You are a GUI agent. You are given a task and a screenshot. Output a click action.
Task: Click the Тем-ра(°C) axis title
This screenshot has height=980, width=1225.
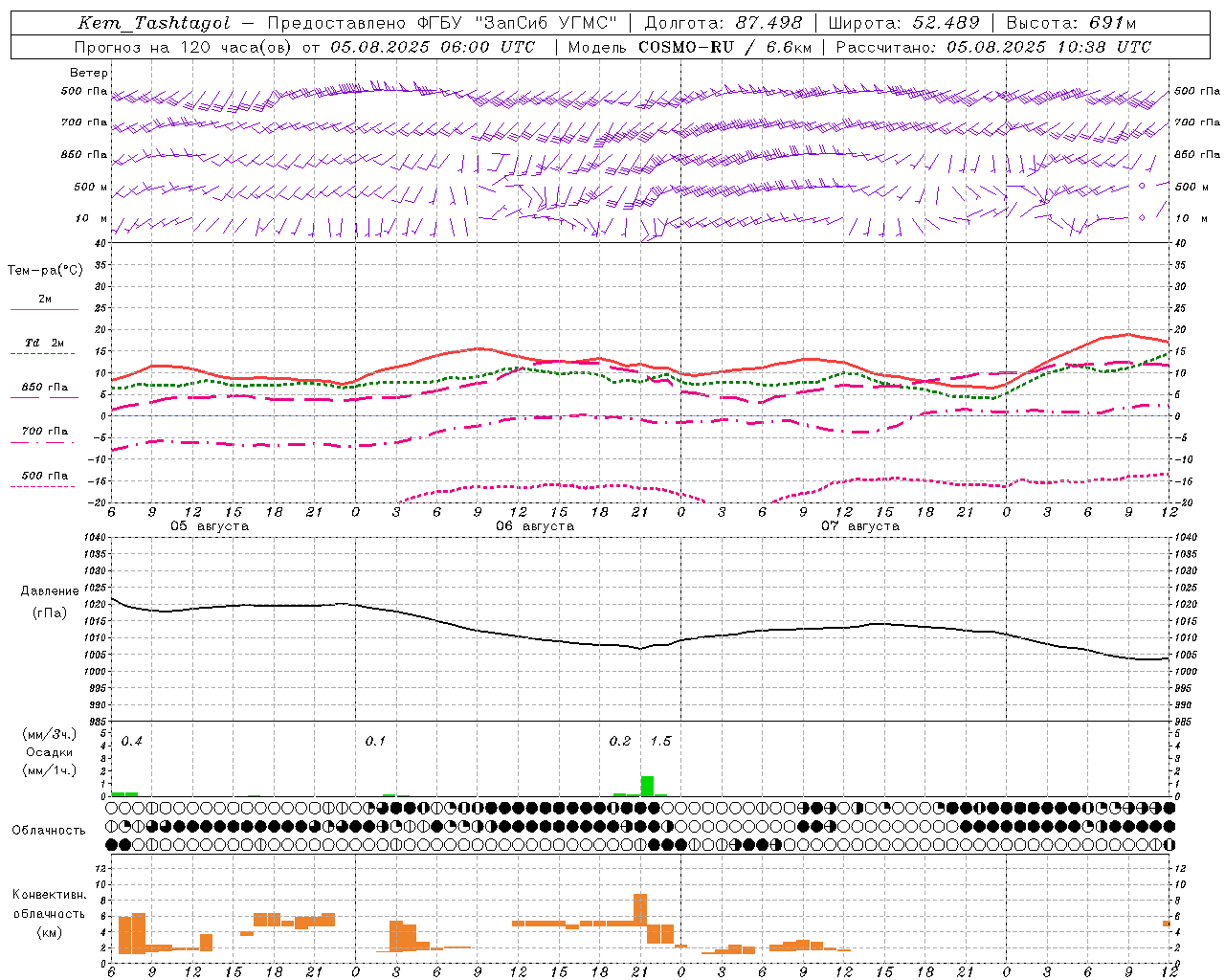(x=45, y=271)
